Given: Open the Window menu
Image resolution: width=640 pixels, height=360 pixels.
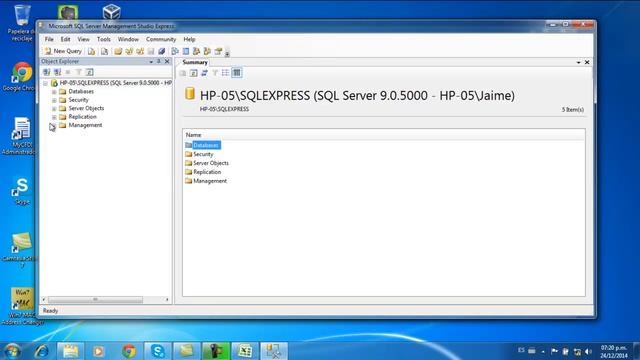Looking at the screenshot, I should coord(128,39).
